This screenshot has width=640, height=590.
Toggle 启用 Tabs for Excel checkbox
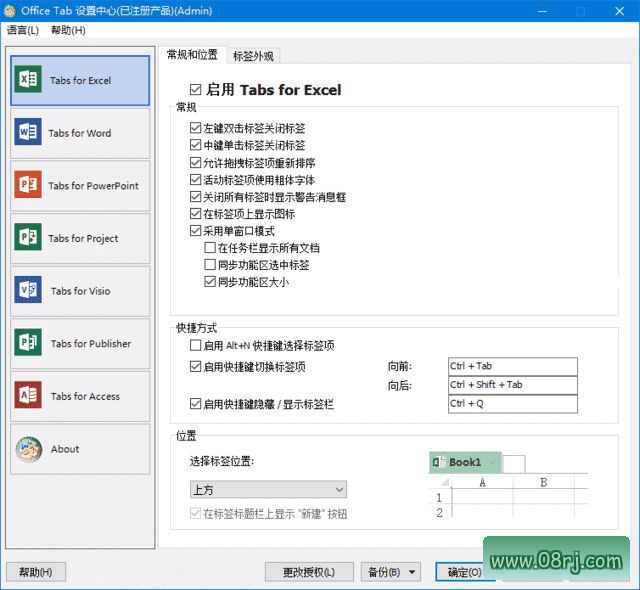[196, 89]
